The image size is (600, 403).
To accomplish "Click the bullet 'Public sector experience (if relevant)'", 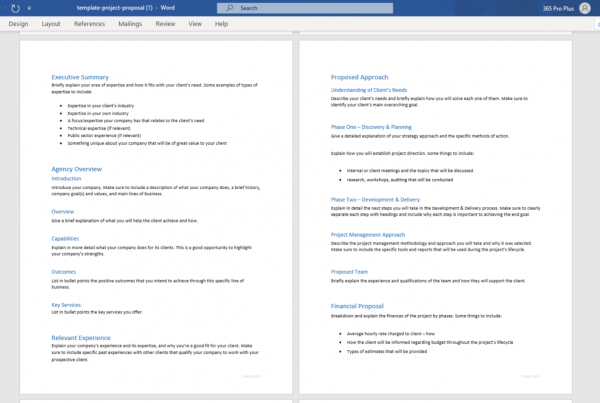I will (104, 135).
